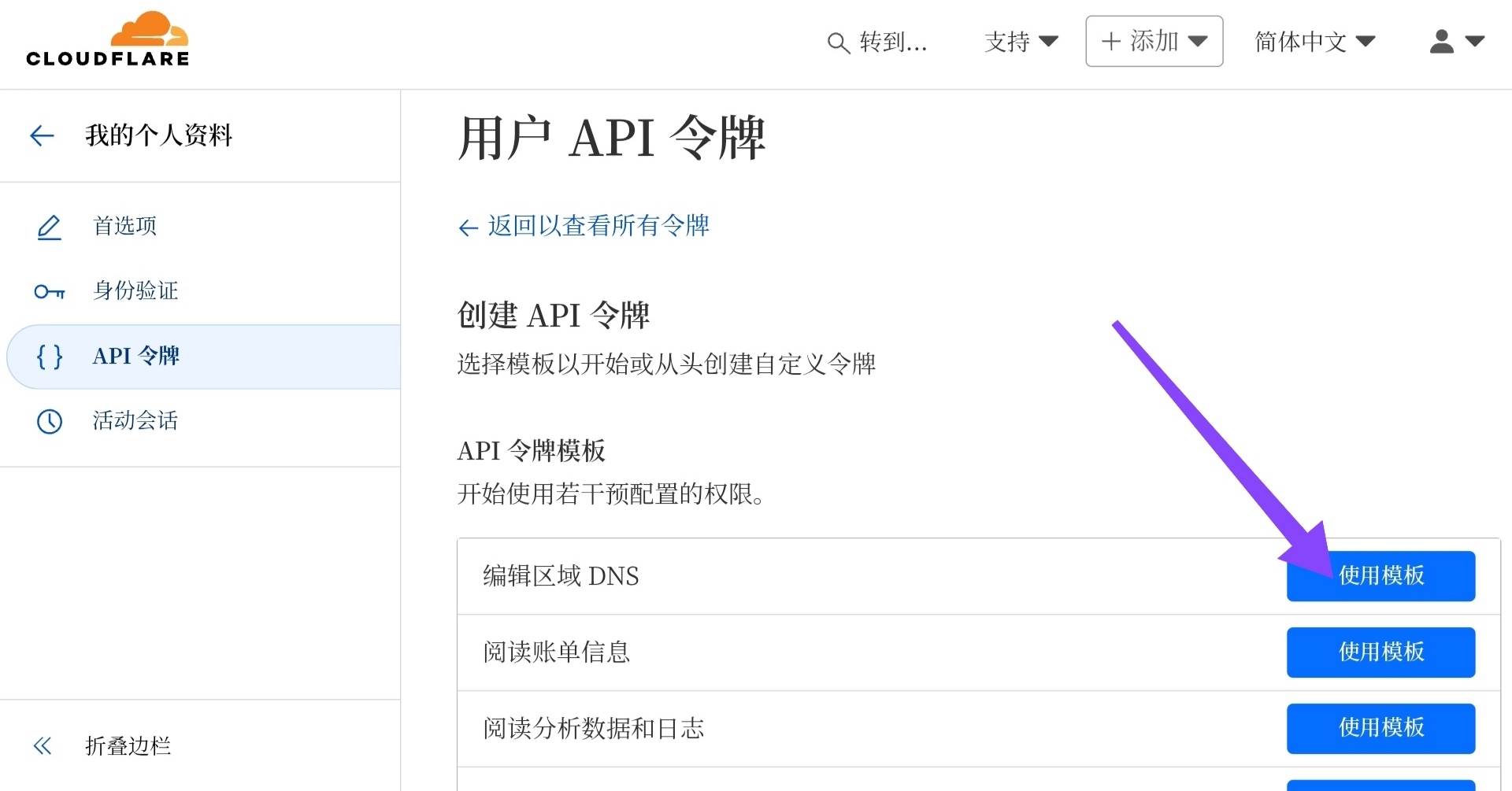Open the 添加 dropdown button
1512x791 pixels.
1154,42
